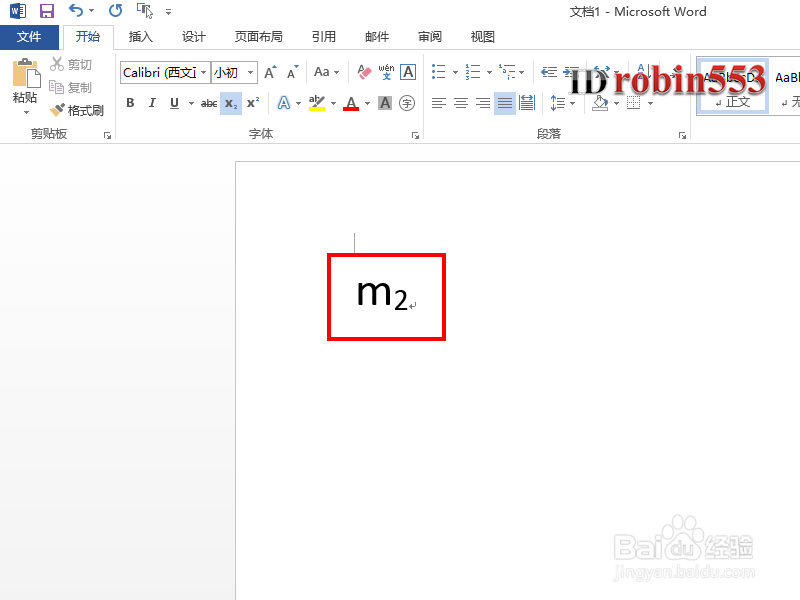Shrink font size with smaller A icon
The width and height of the screenshot is (800, 600).
tap(292, 72)
